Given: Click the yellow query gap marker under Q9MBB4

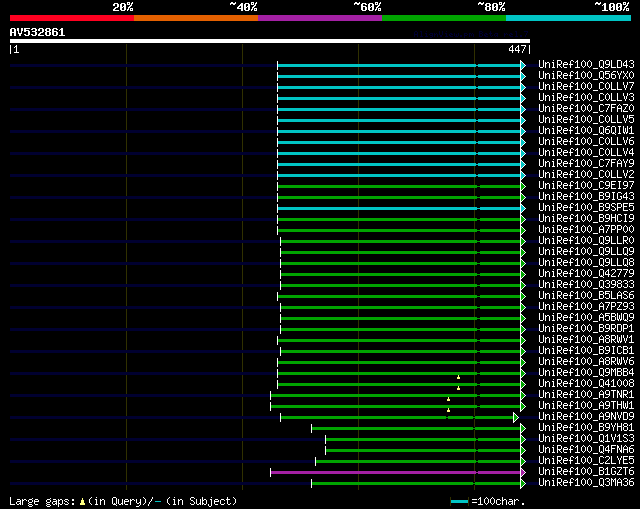Looking at the screenshot, I should [x=458, y=377].
